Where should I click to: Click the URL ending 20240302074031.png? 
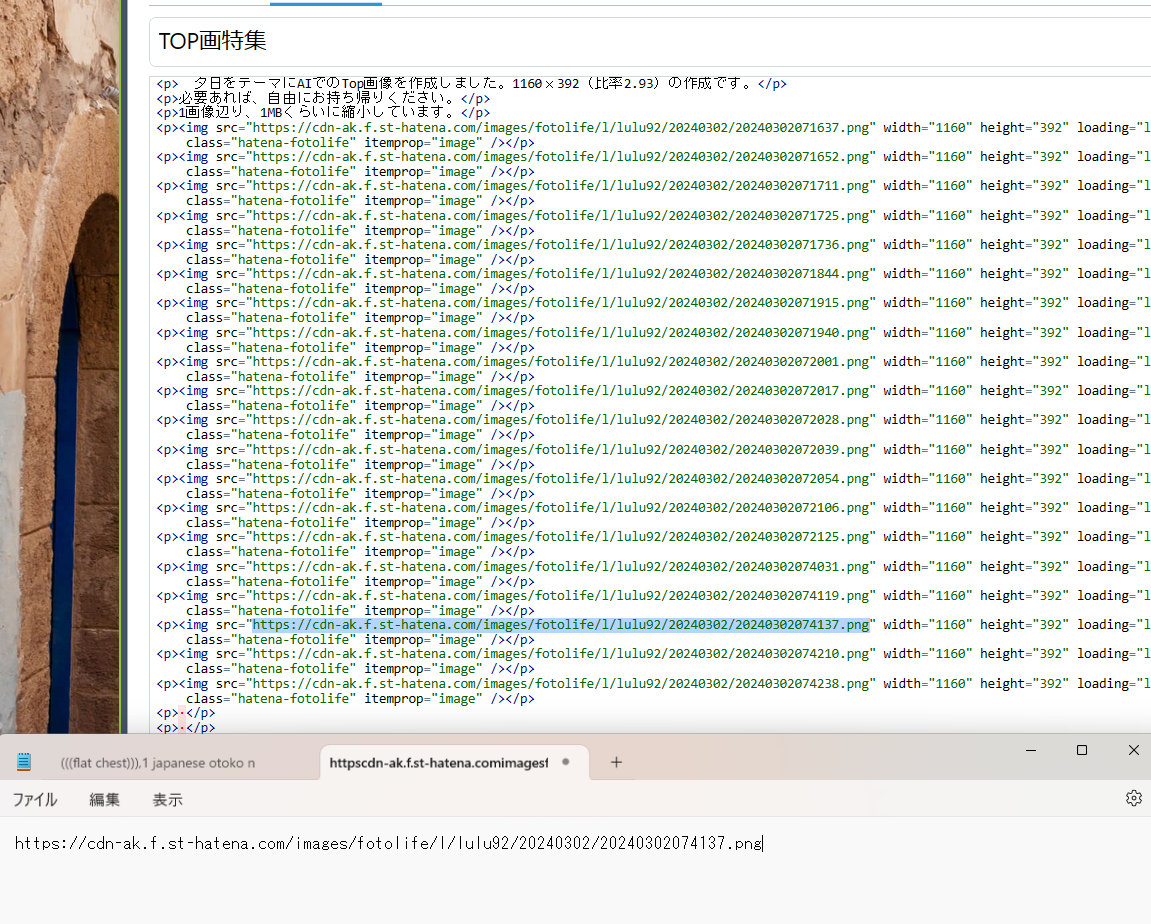click(561, 567)
